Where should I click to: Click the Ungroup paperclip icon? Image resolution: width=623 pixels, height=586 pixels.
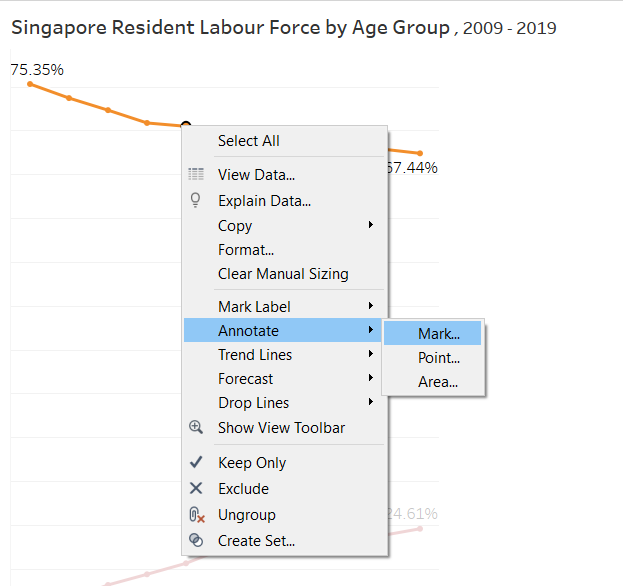click(196, 515)
